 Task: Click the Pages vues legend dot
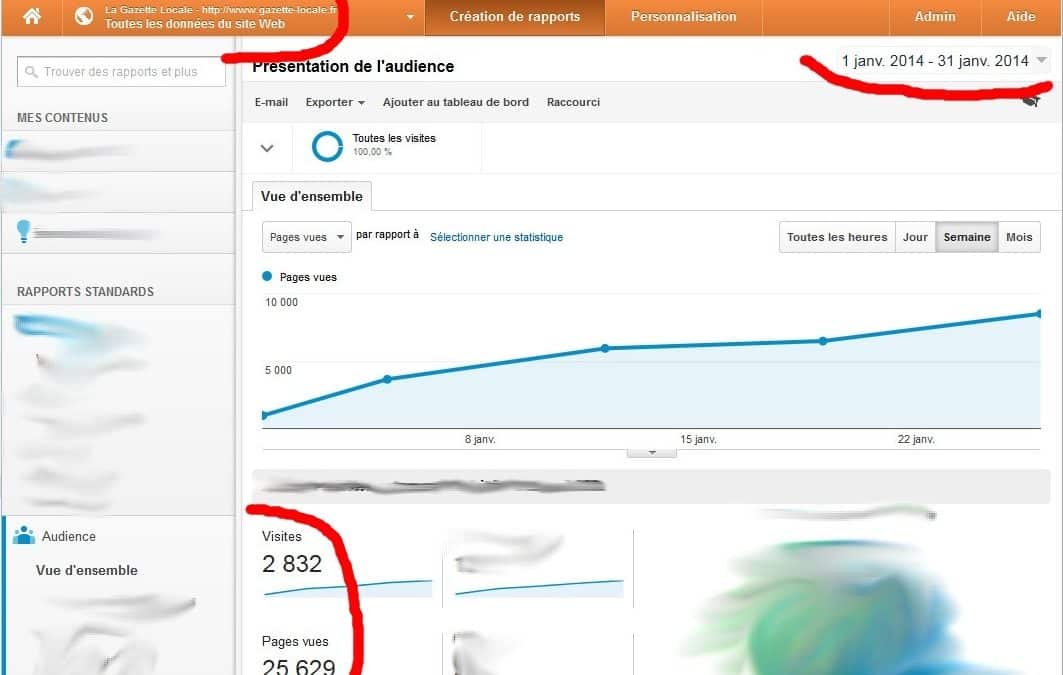click(x=267, y=277)
